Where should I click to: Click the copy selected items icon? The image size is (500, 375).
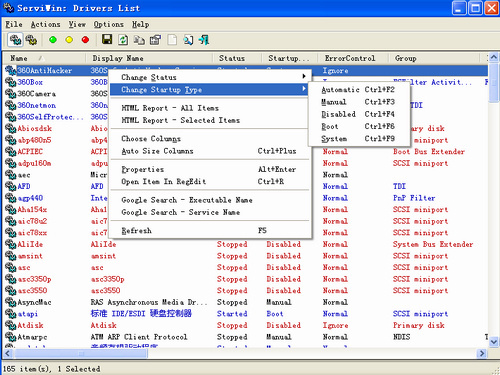coord(139,40)
